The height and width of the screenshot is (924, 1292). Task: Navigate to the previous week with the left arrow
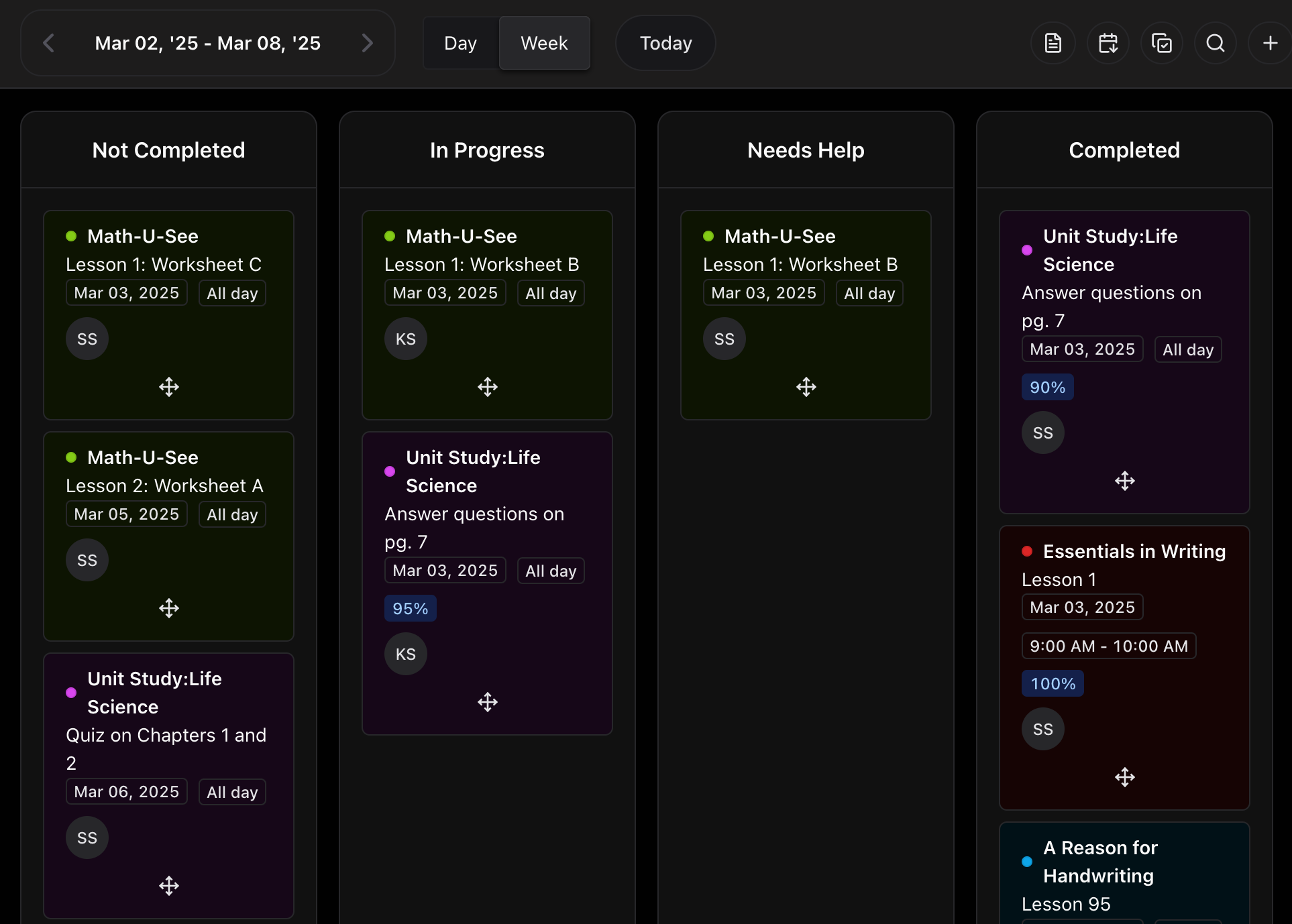coord(49,43)
